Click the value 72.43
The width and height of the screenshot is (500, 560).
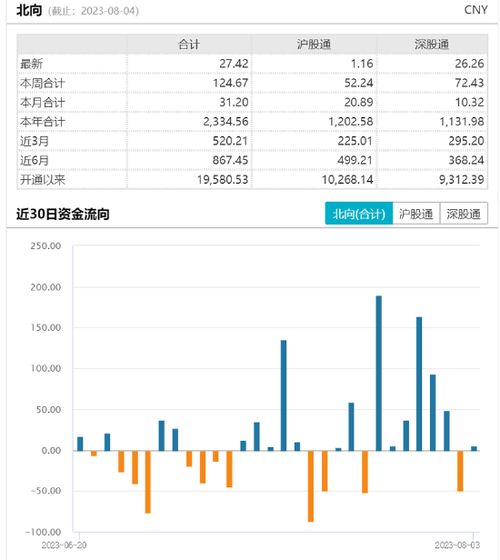[x=469, y=83]
